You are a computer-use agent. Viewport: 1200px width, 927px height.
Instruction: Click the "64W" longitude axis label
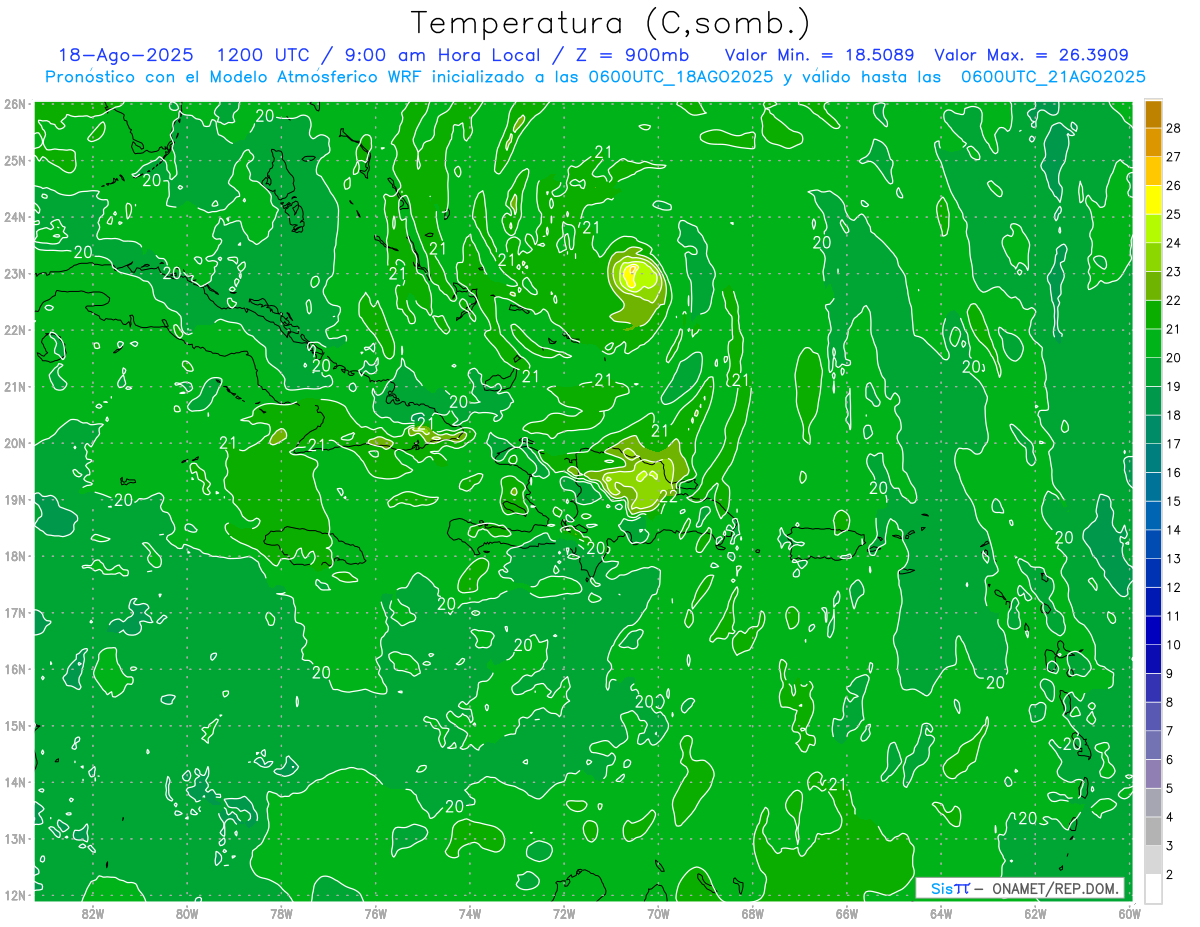click(941, 913)
